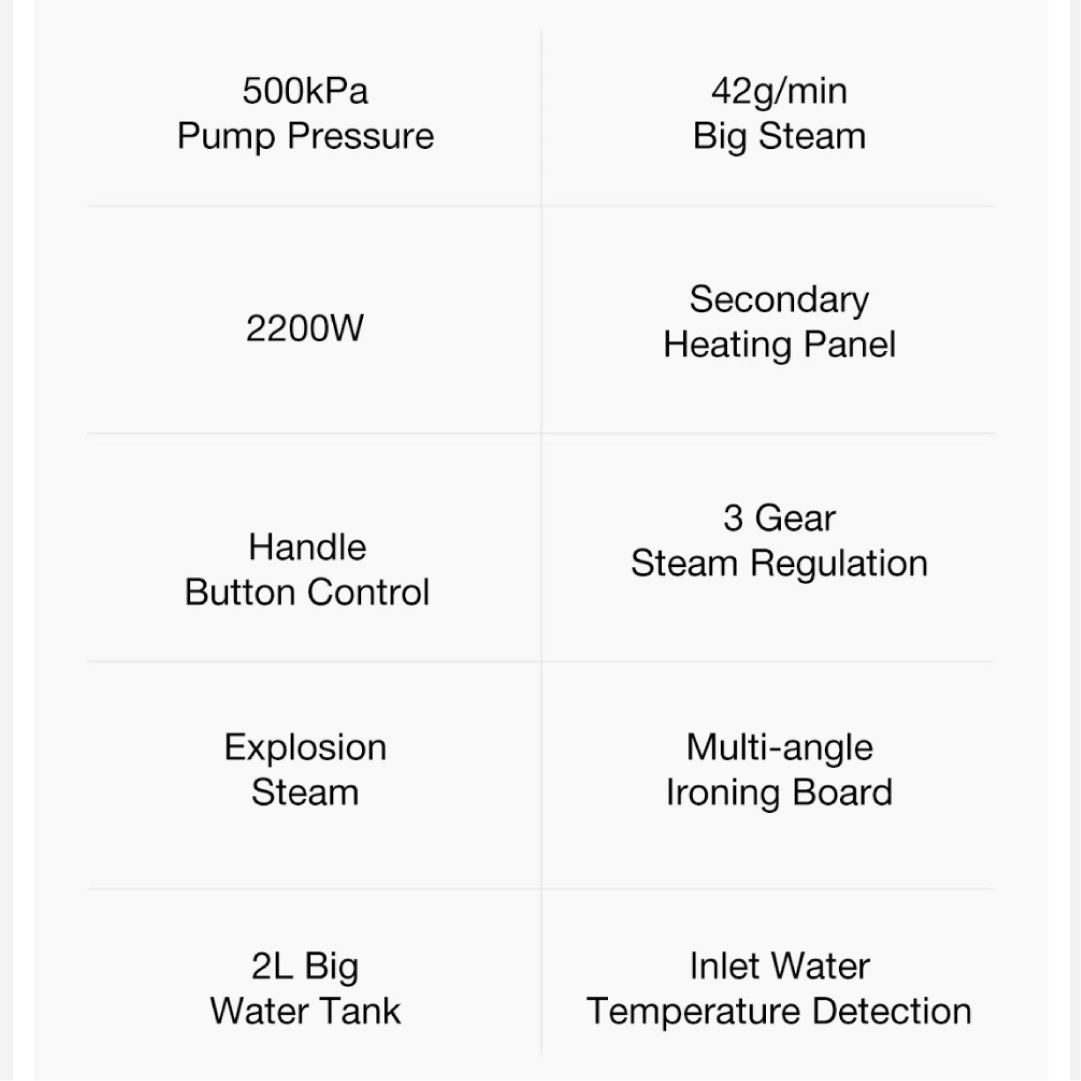Select the 3 Gear text
The width and height of the screenshot is (1081, 1081).
779,518
